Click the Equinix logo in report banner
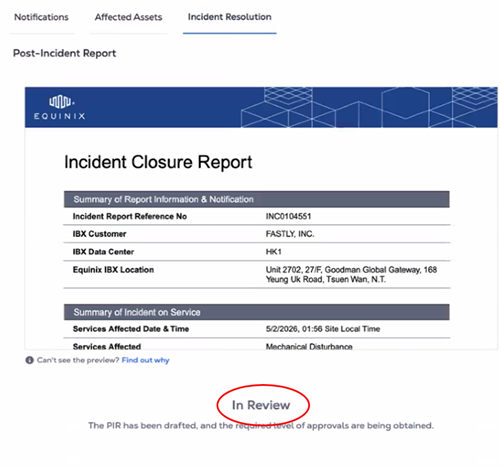 pos(60,107)
